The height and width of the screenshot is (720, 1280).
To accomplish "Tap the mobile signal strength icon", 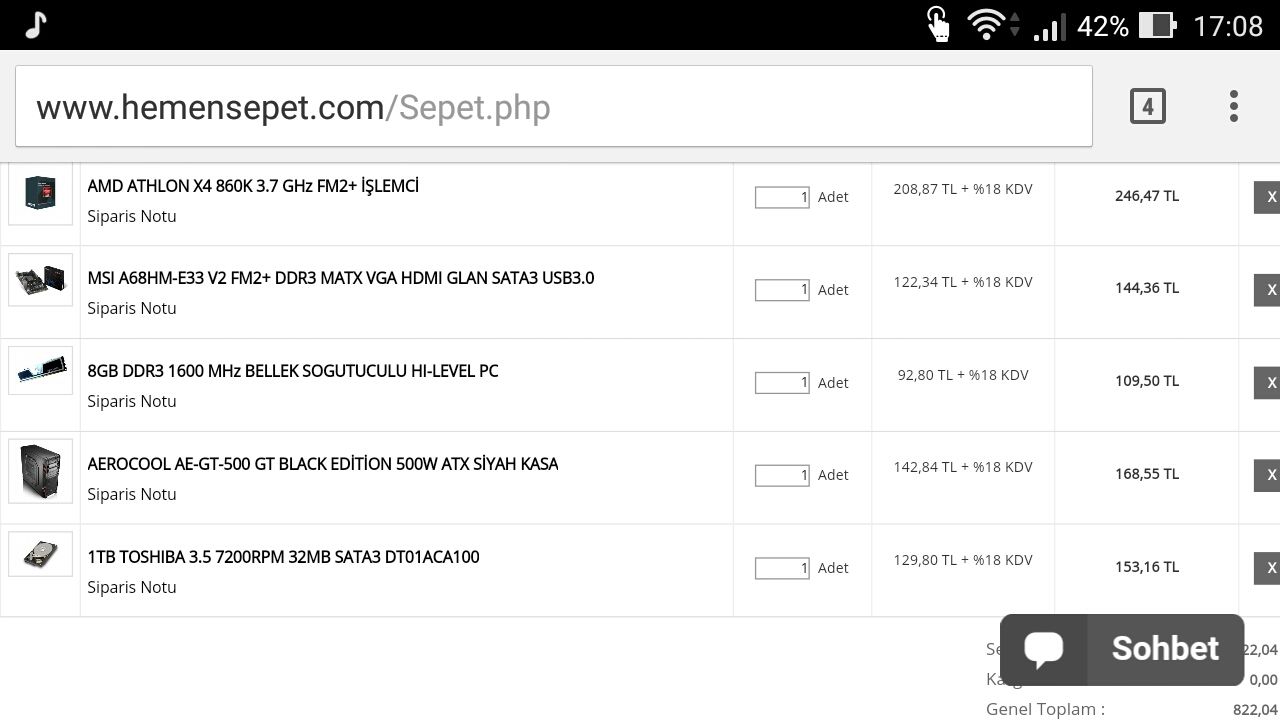I will 1048,25.
